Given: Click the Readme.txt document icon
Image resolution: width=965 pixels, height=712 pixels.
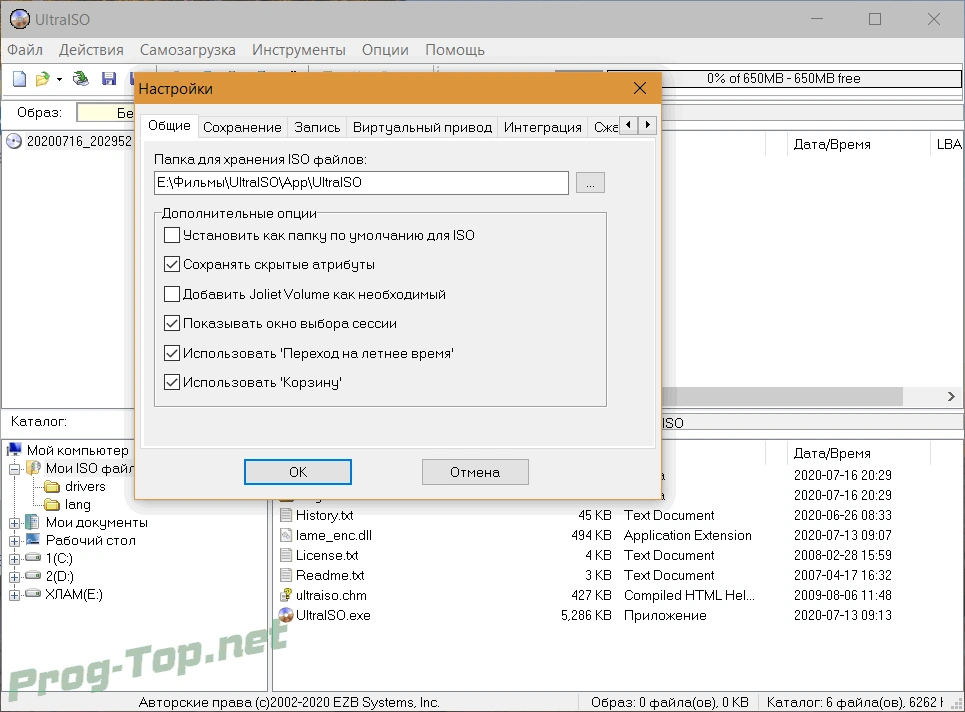Looking at the screenshot, I should point(286,575).
